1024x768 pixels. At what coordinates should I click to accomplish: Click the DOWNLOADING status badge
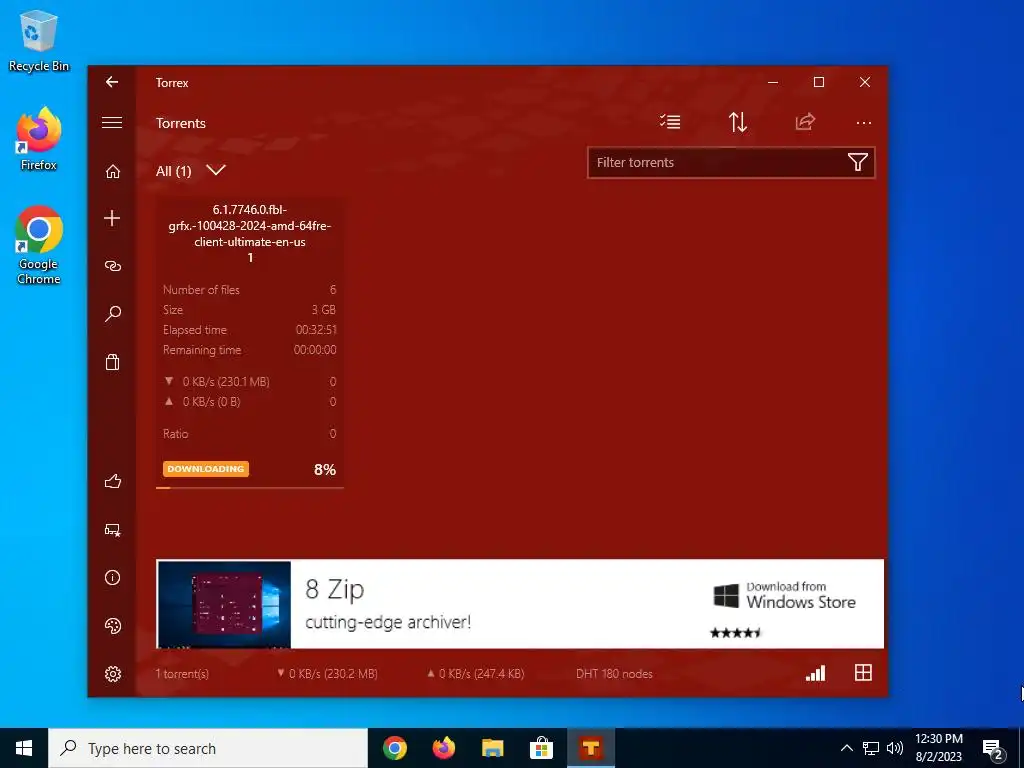(x=206, y=469)
